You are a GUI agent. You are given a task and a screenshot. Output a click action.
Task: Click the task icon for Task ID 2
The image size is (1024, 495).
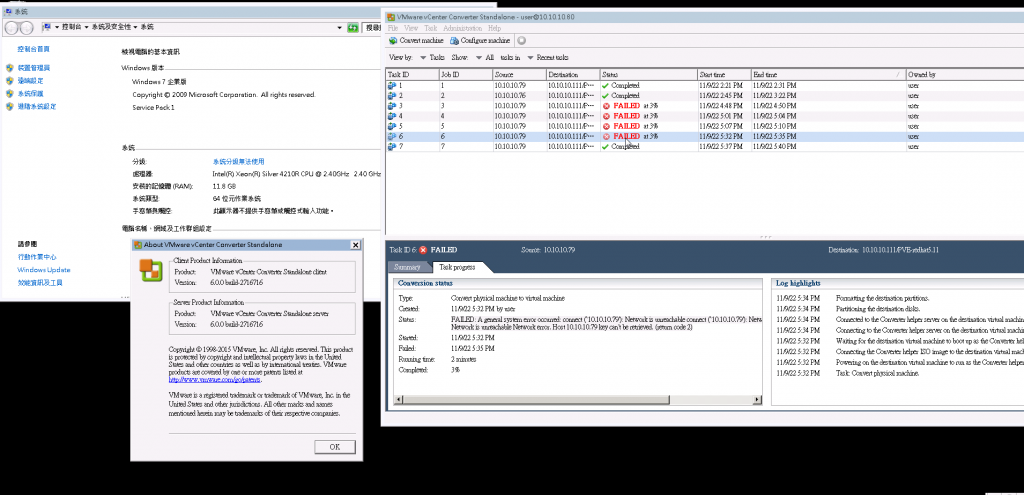pos(392,96)
